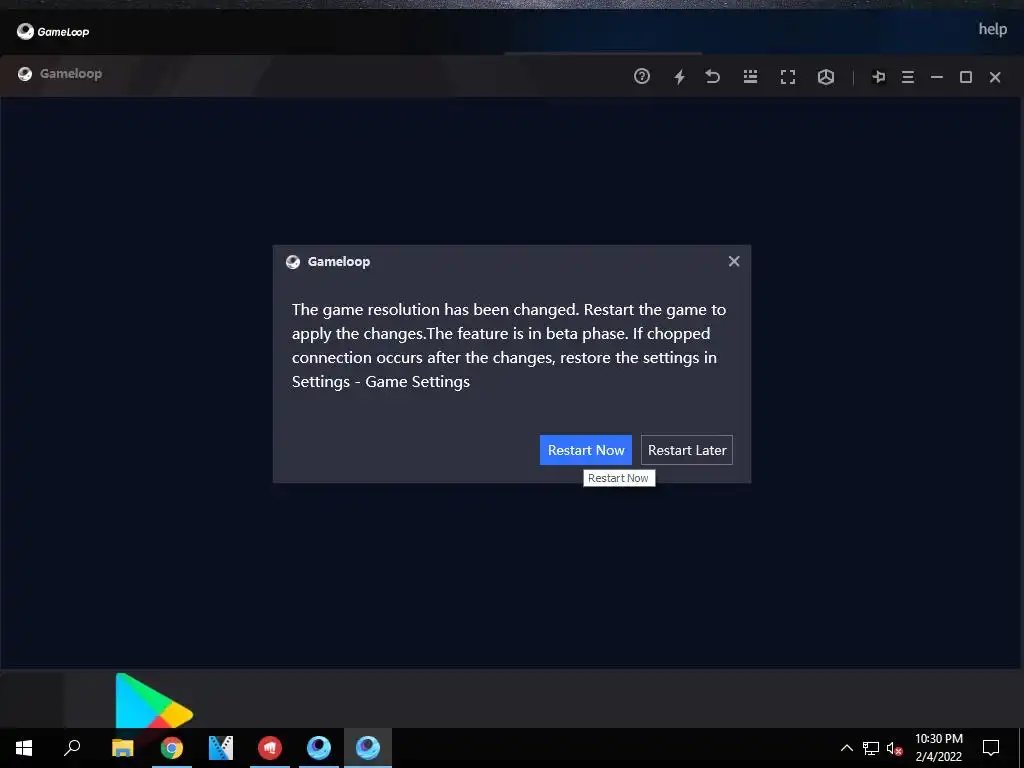The image size is (1024, 768).
Task: Open the Google Play Store icon
Action: coord(153,700)
